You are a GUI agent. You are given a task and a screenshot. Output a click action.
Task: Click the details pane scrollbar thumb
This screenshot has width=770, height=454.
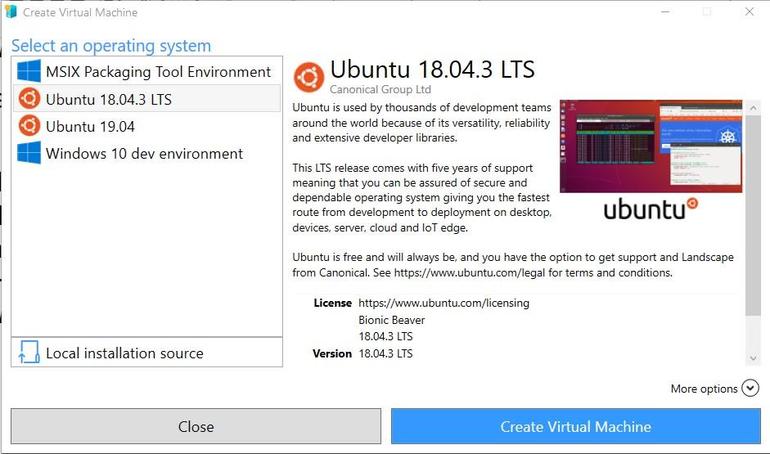(753, 215)
